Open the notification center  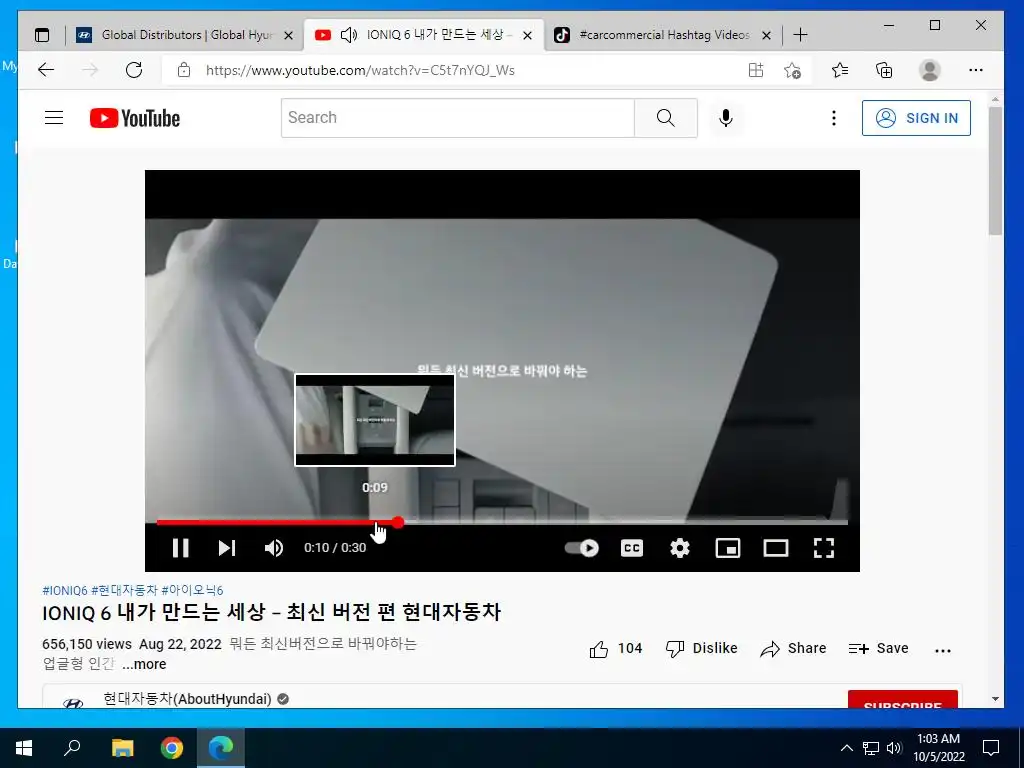pos(991,748)
